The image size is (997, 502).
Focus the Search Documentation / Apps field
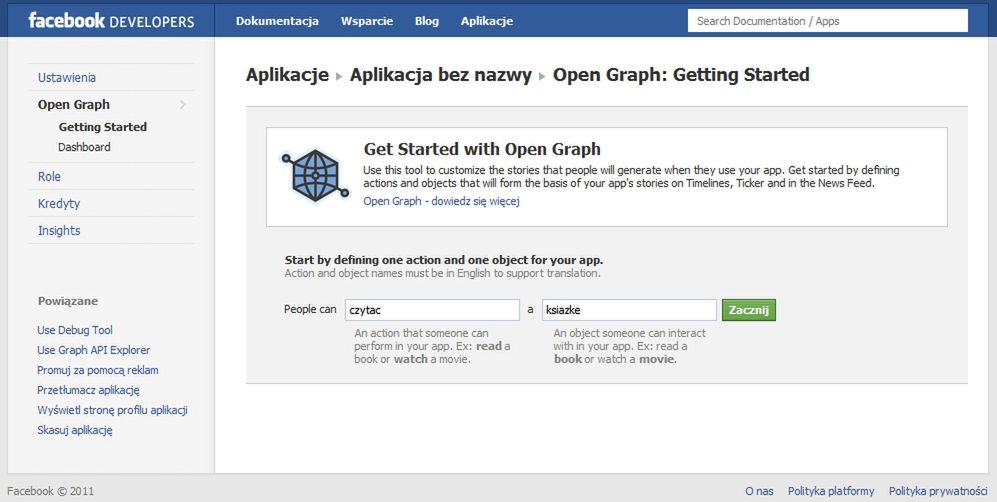pos(828,20)
